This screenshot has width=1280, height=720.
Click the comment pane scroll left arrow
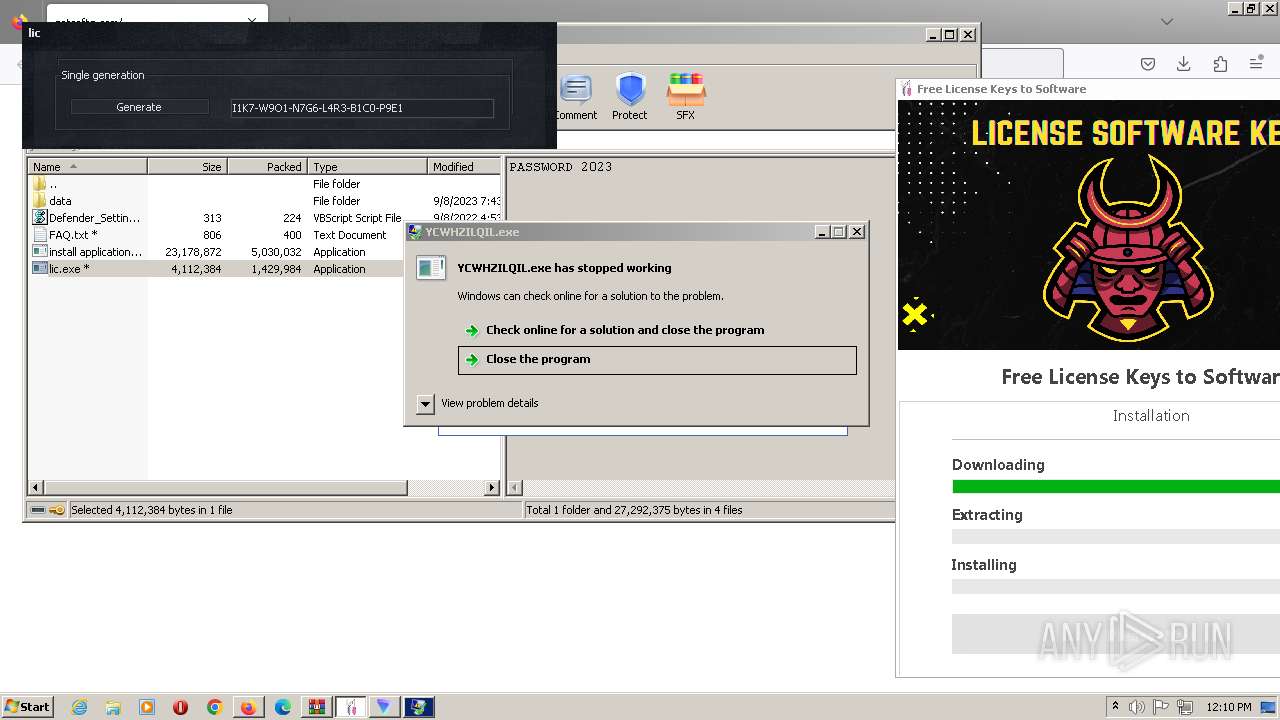pos(515,488)
